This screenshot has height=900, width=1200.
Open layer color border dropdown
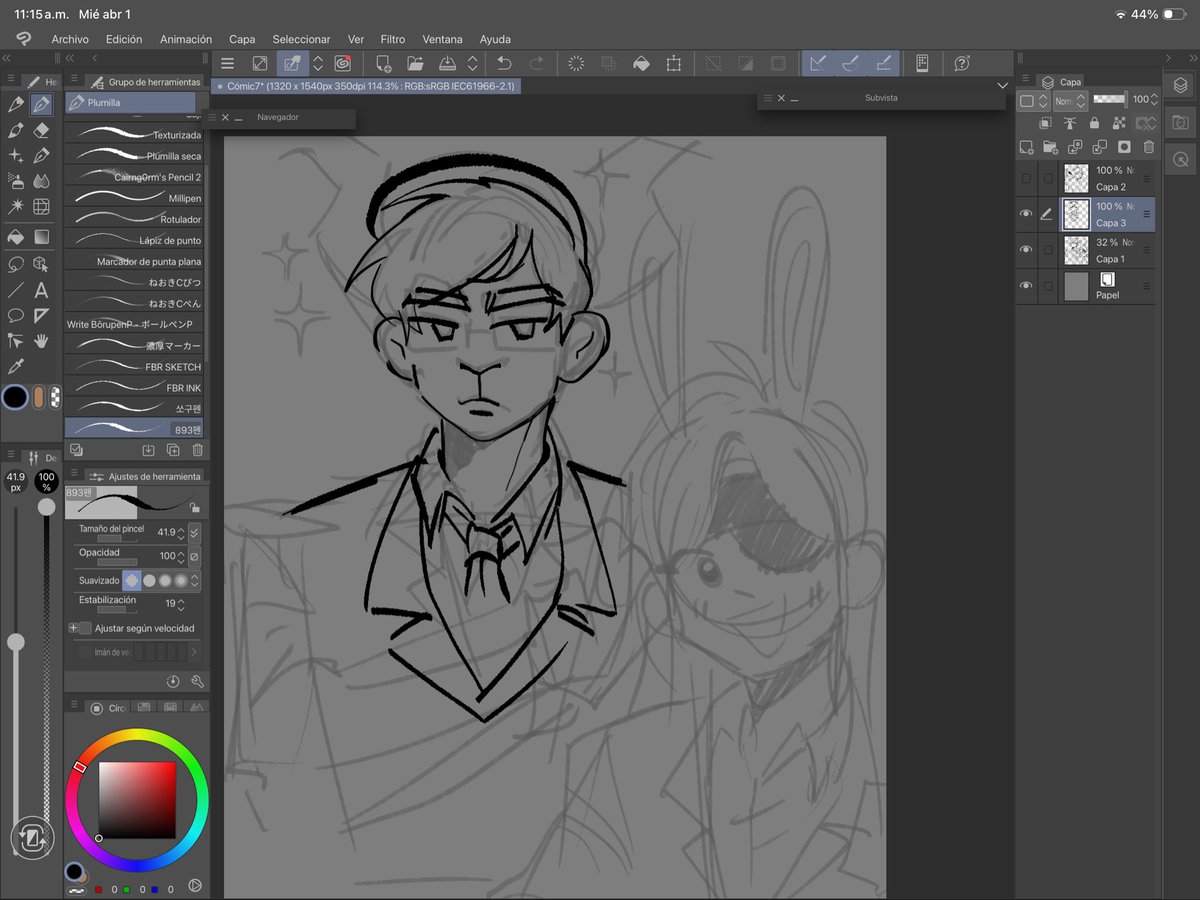pos(1033,100)
